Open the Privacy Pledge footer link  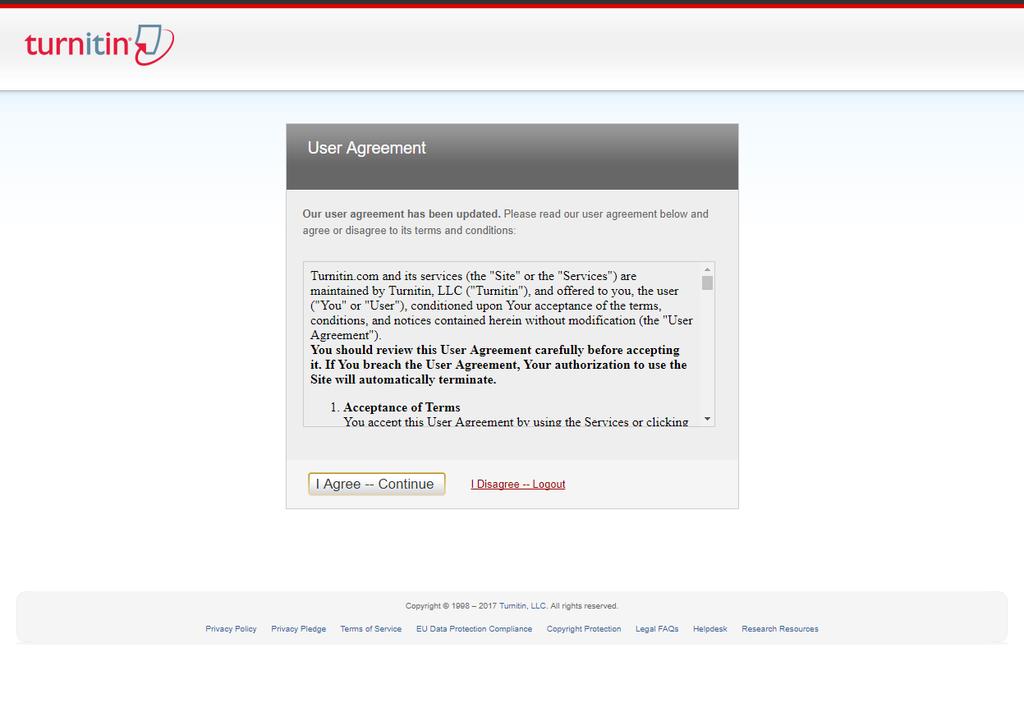point(298,629)
